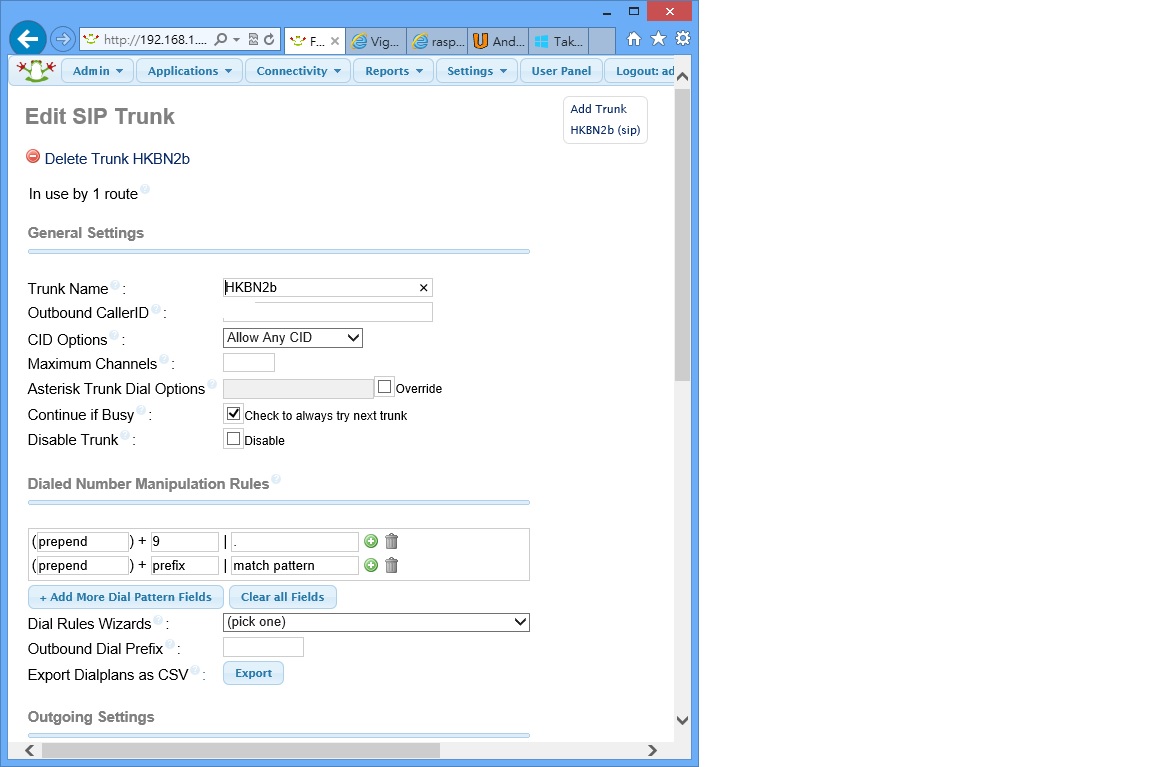The width and height of the screenshot is (1152, 767).
Task: Click the browser favorites star icon
Action: (658, 39)
